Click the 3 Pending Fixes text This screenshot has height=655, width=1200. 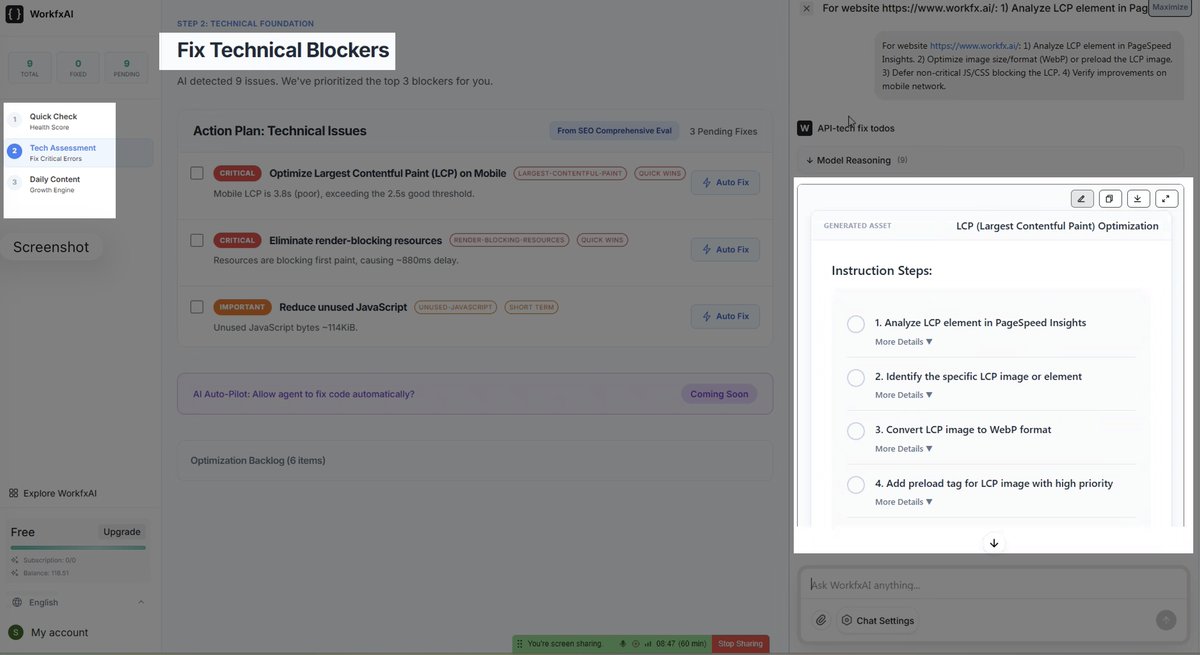click(x=723, y=131)
